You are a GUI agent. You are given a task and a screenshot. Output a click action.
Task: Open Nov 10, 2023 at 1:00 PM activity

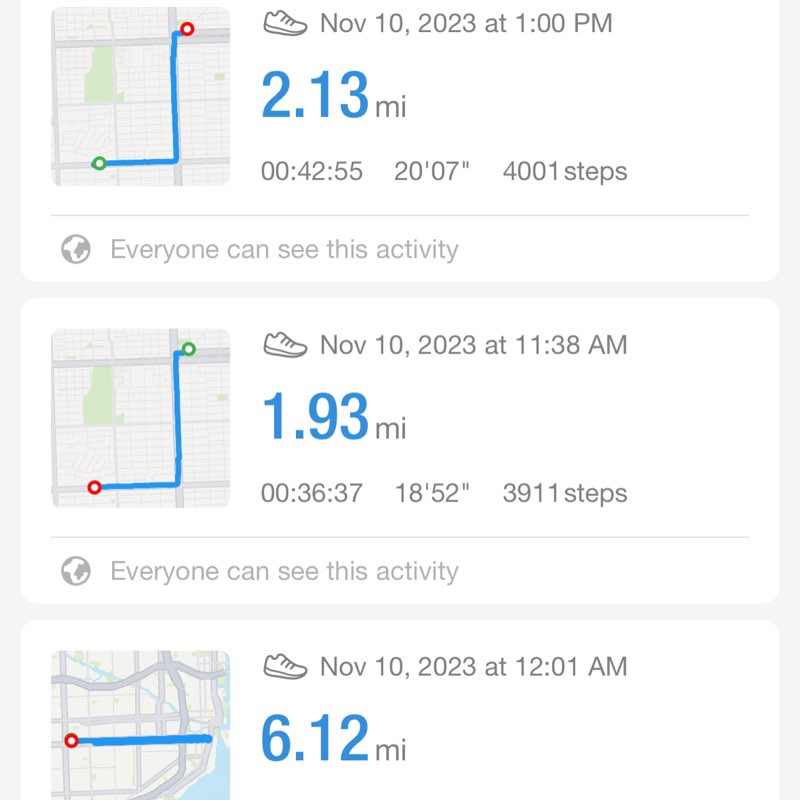point(466,23)
